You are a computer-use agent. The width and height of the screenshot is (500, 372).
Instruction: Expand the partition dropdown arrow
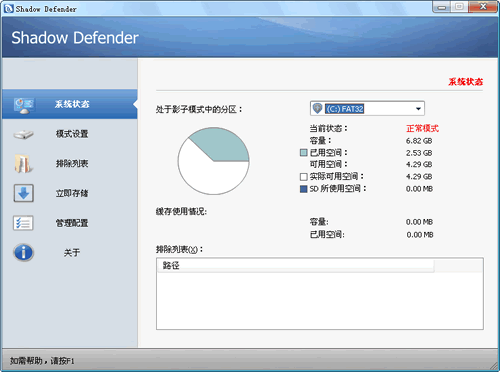[x=418, y=109]
